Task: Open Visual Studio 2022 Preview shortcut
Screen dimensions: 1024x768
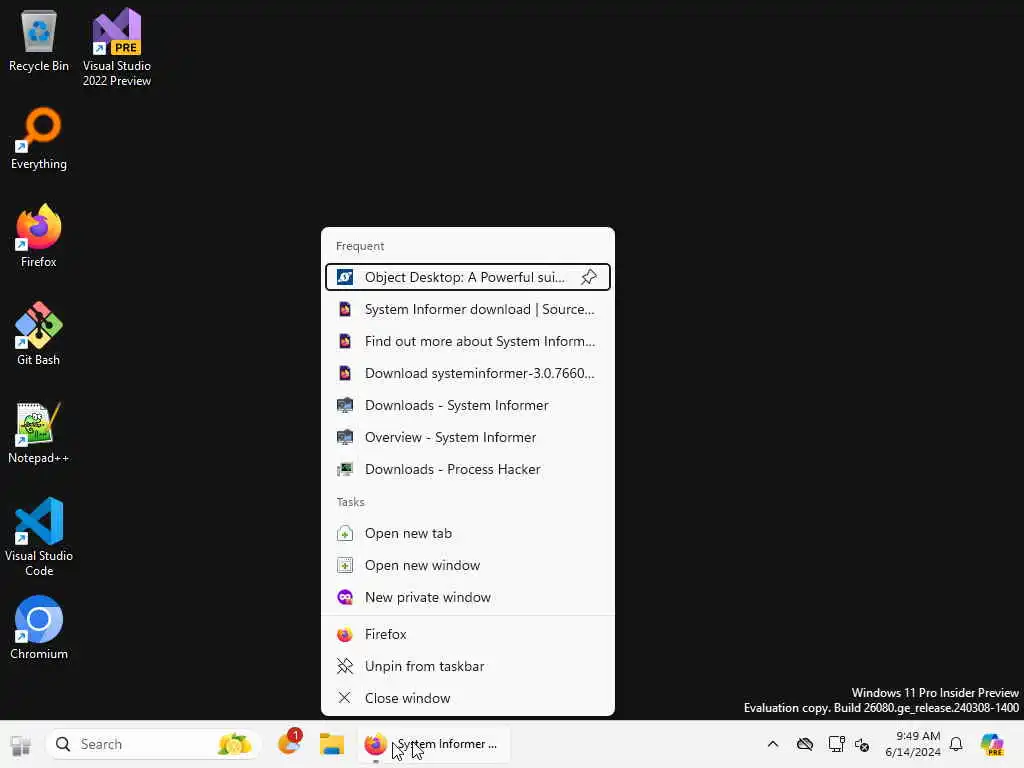Action: pos(117,47)
